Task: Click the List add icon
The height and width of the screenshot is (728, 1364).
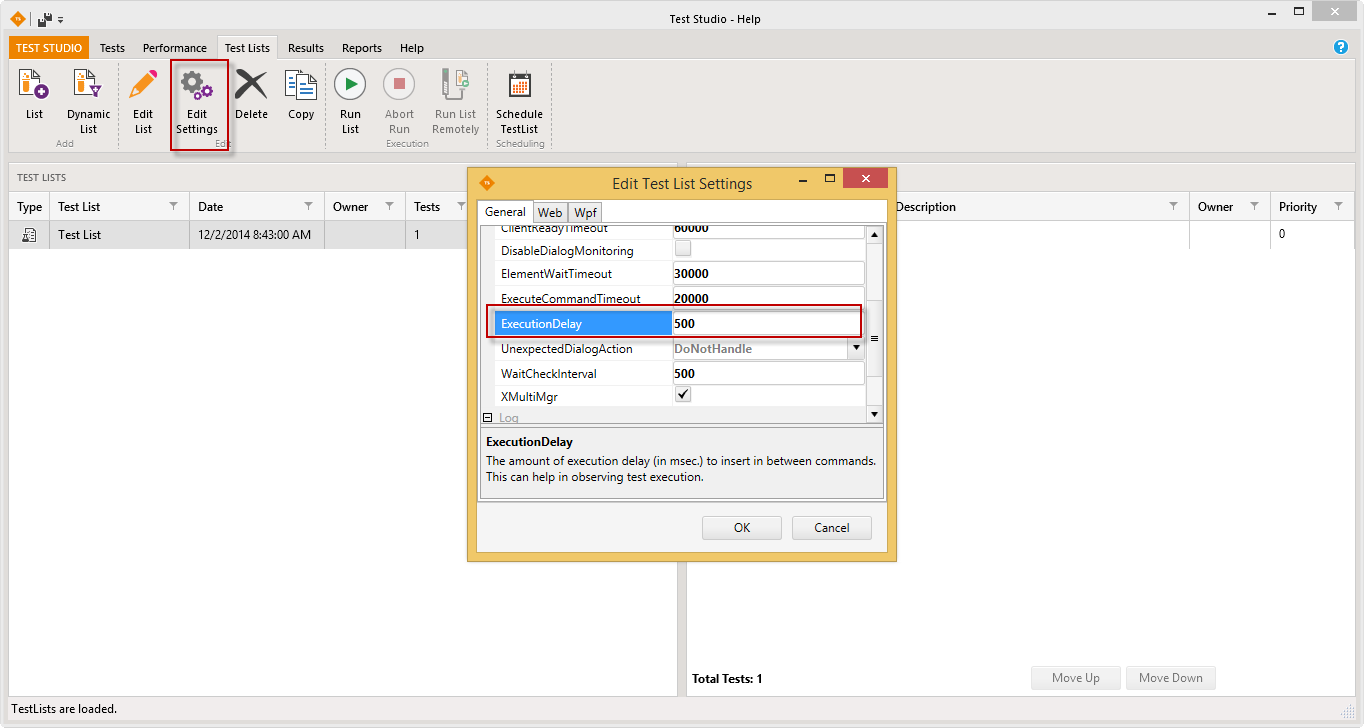Action: 34,86
